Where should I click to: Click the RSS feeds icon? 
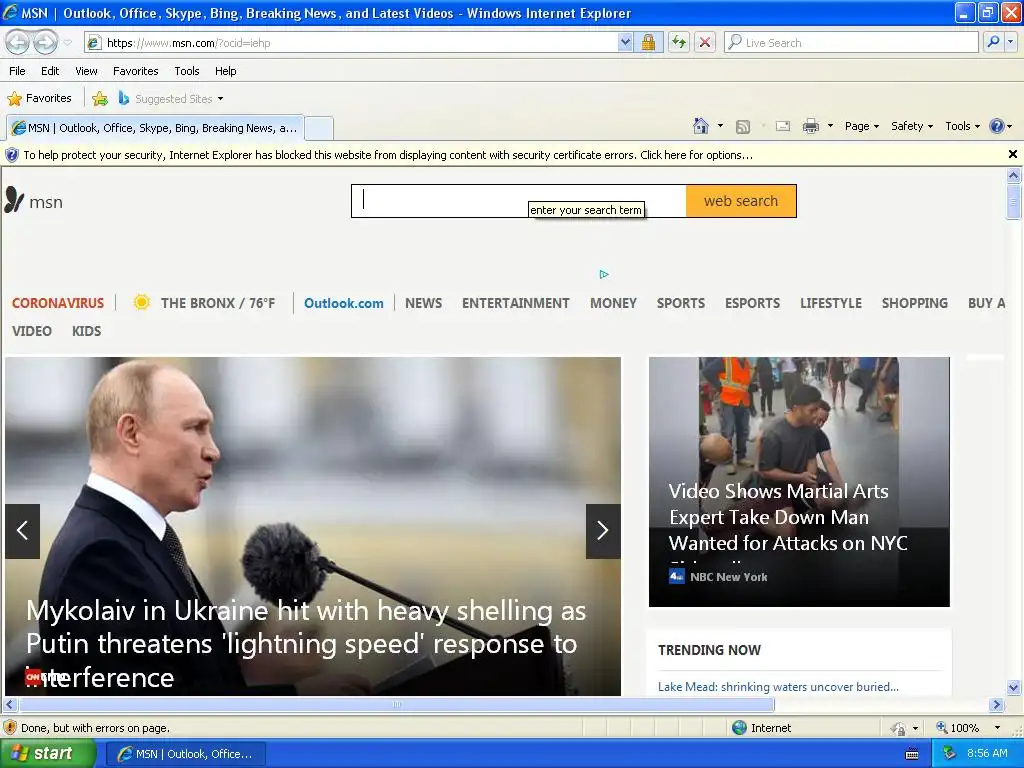click(x=743, y=127)
